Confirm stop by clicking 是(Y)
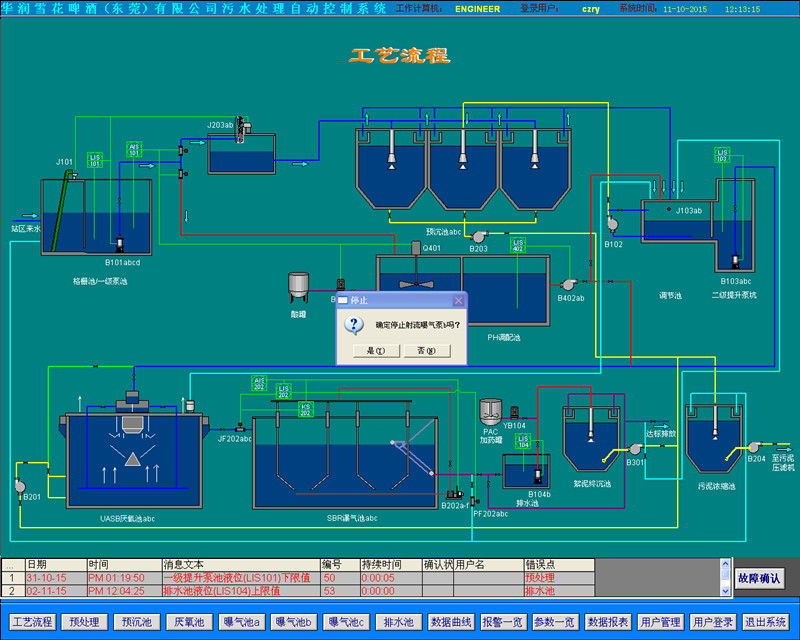800x640 pixels. coord(374,351)
